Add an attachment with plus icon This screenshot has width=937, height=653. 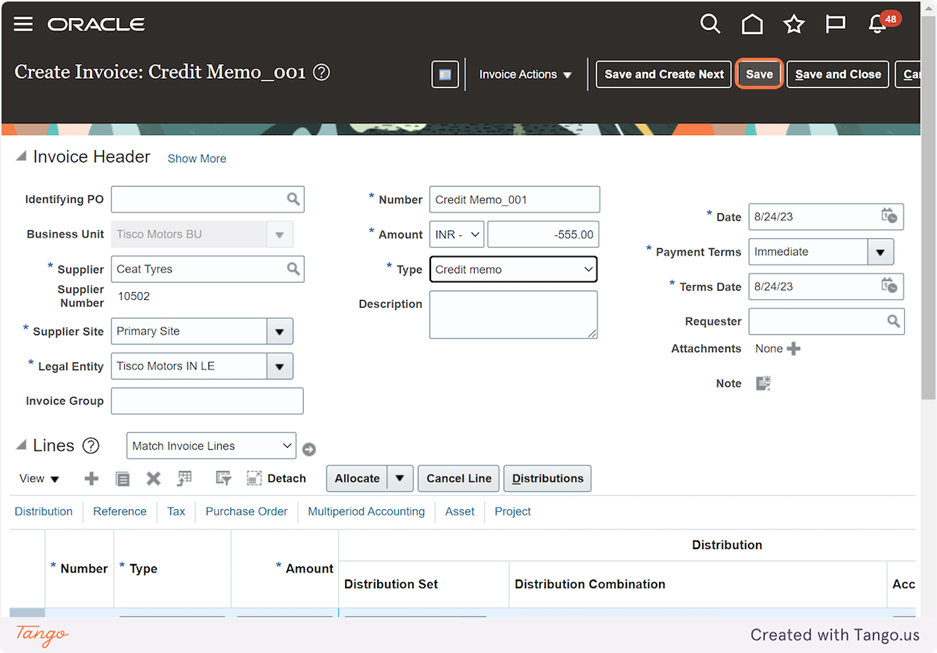794,348
